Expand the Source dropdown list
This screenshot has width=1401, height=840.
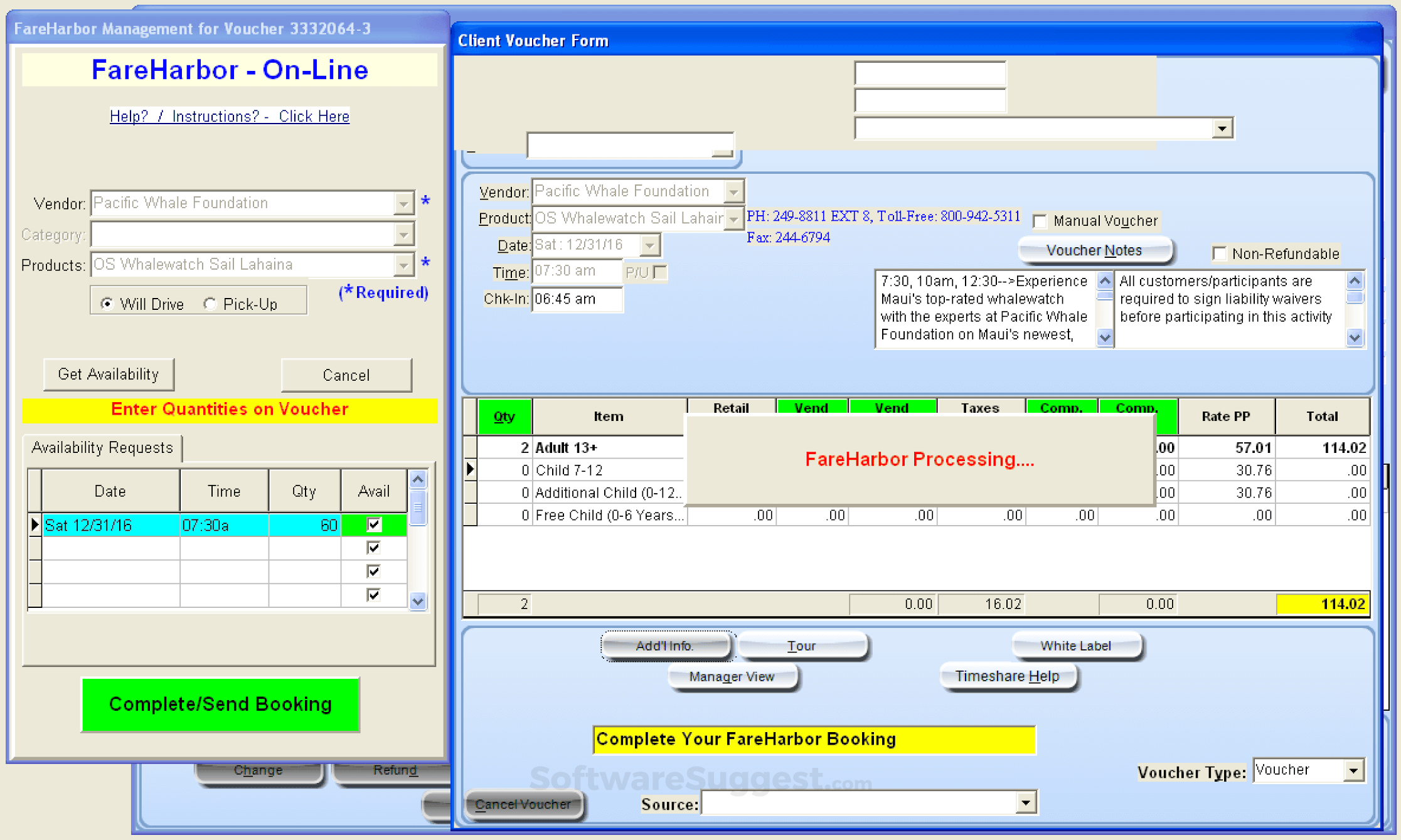[1025, 803]
